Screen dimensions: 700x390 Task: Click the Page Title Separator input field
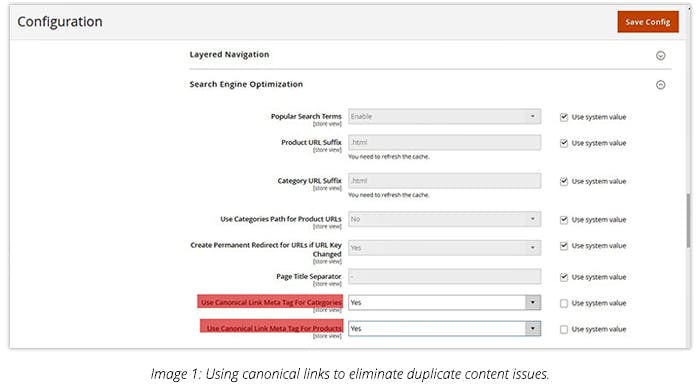click(445, 277)
